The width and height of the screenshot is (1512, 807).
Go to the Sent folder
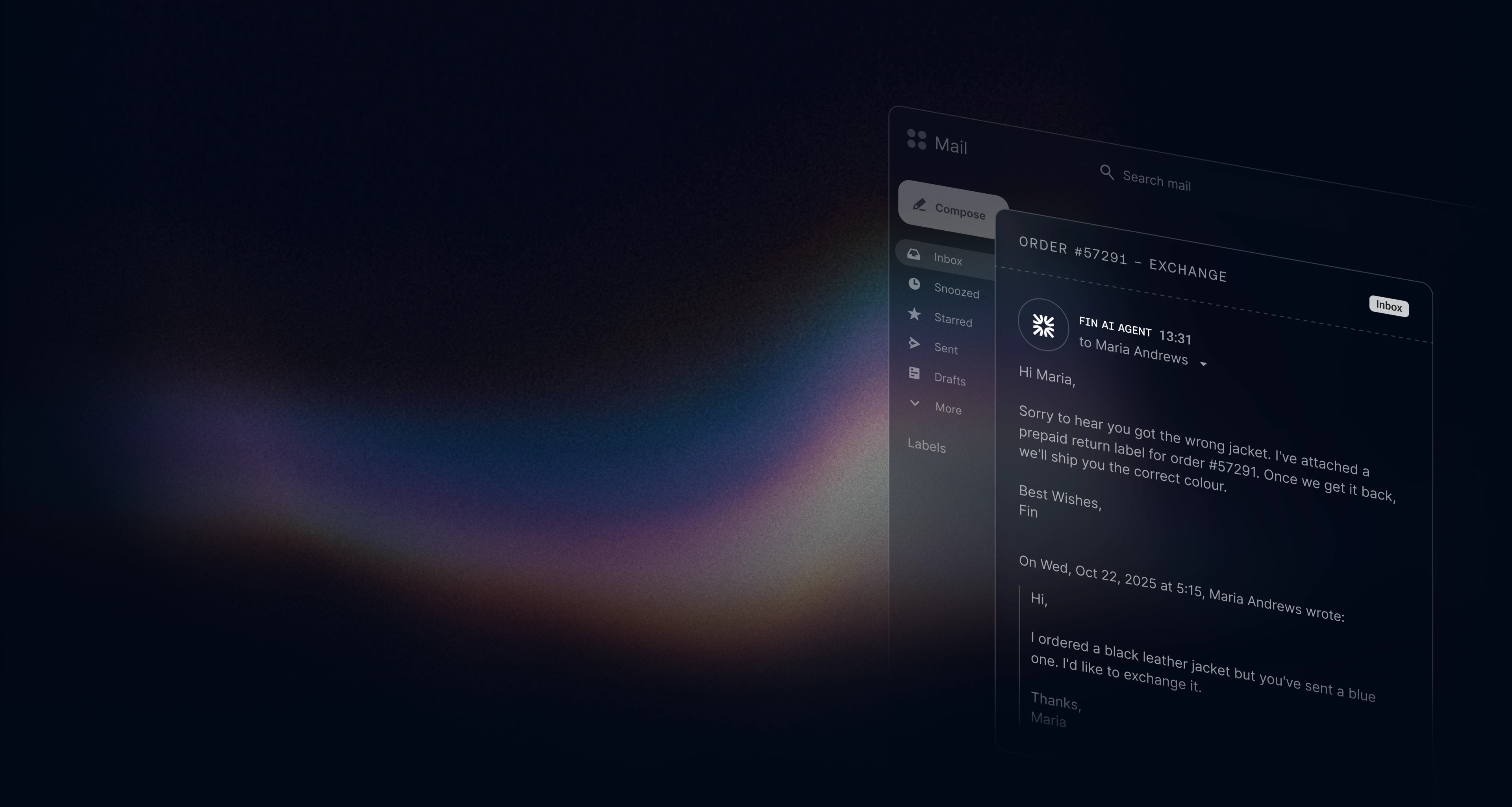(945, 349)
